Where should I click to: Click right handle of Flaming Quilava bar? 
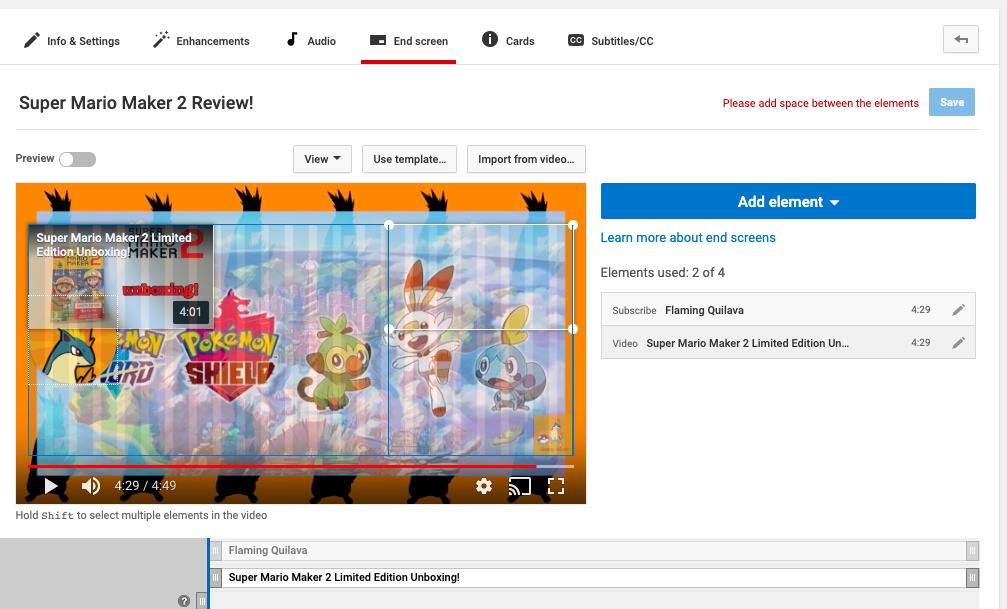coord(972,550)
